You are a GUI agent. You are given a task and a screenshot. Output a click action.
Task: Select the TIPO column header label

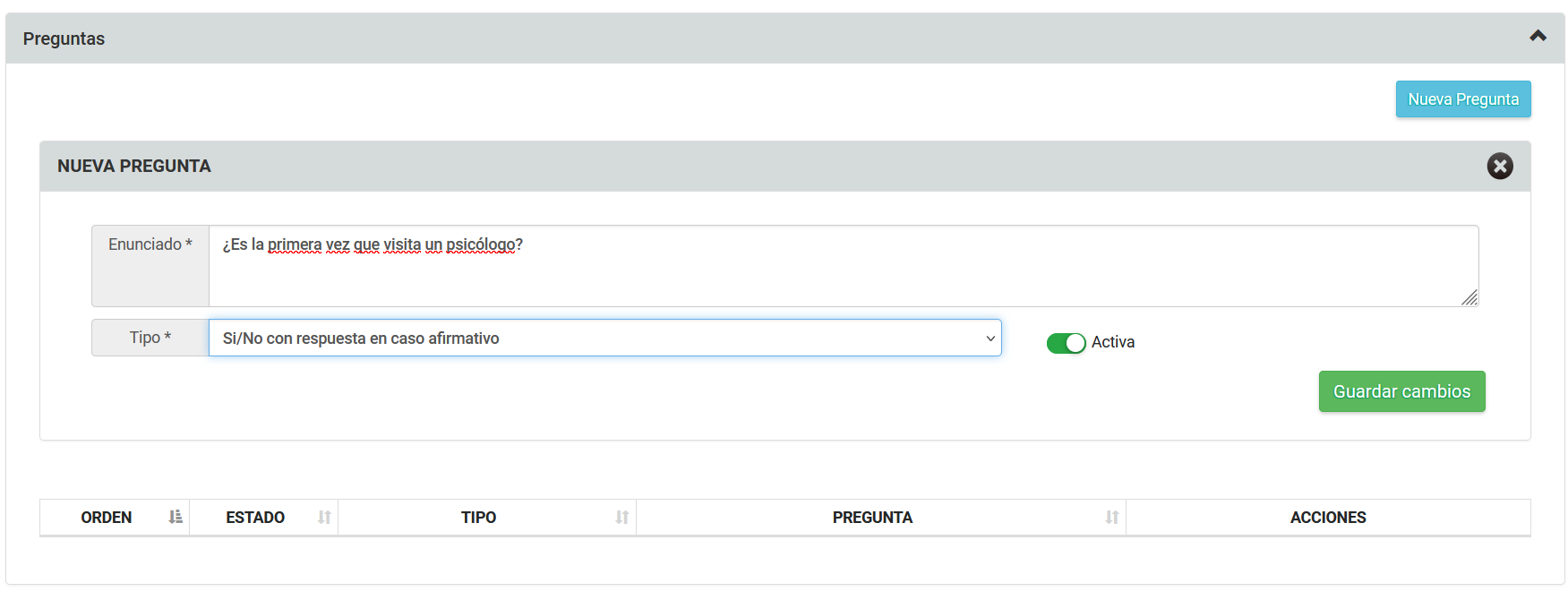478,518
